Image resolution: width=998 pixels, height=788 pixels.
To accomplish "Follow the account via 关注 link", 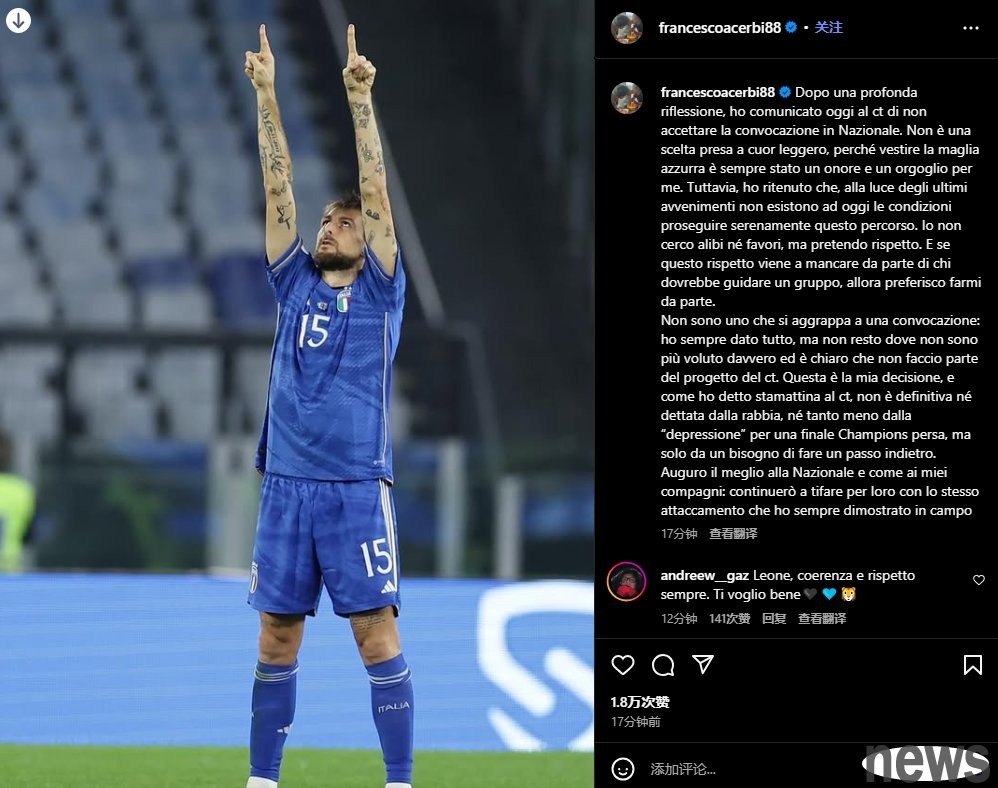I will click(829, 27).
